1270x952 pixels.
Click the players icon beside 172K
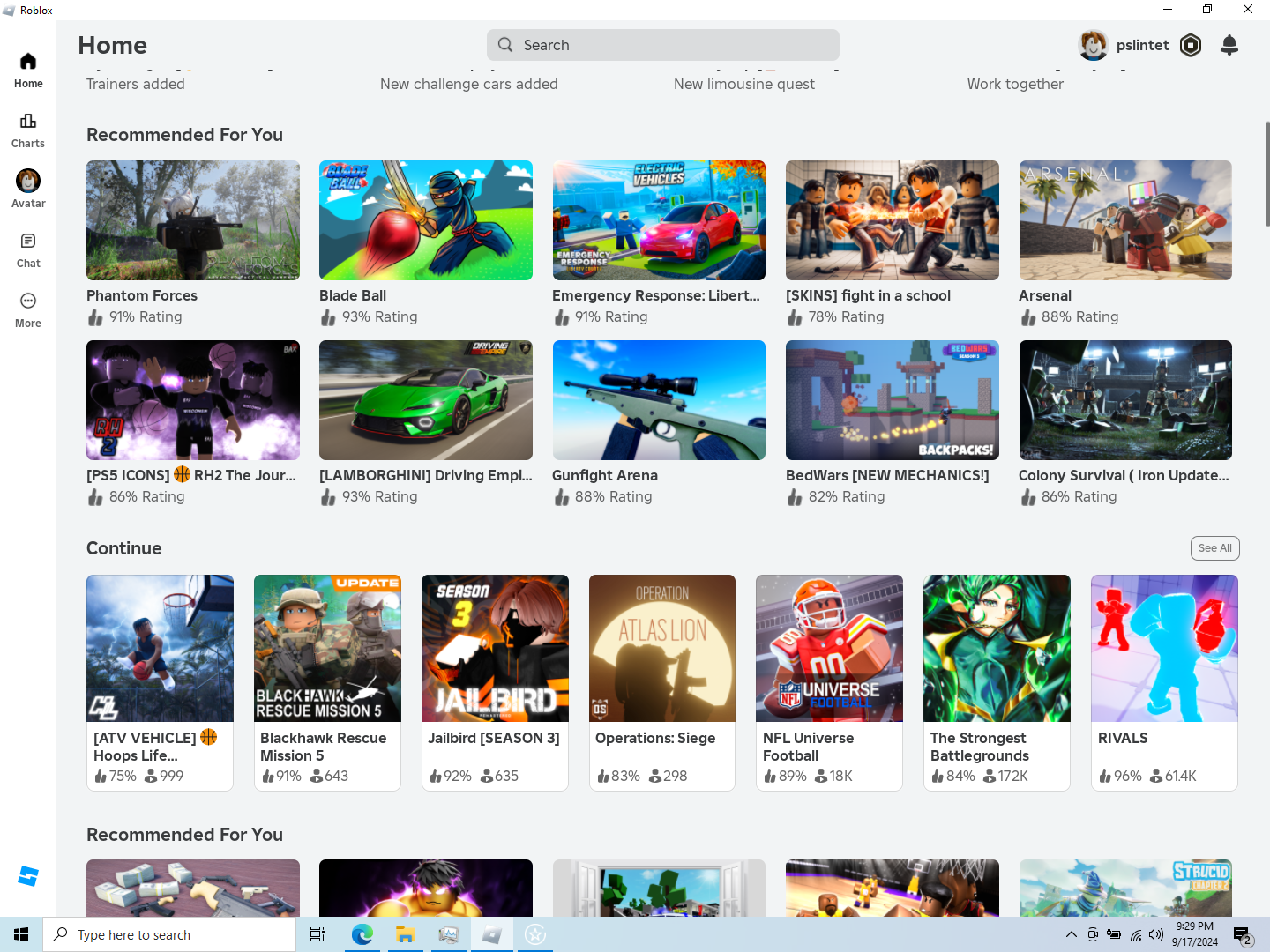point(990,776)
